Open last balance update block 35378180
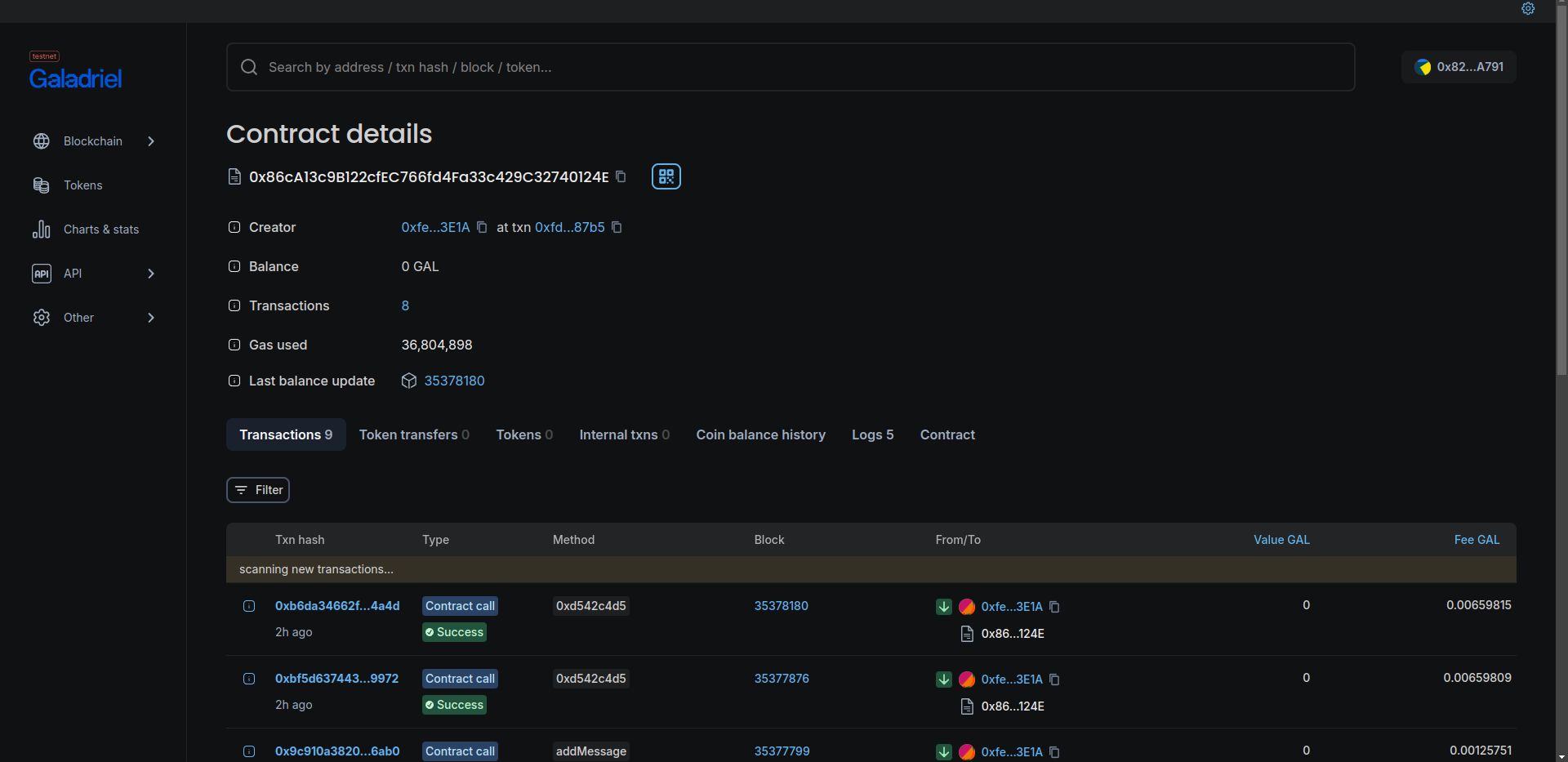Viewport: 1568px width, 762px height. coord(454,381)
